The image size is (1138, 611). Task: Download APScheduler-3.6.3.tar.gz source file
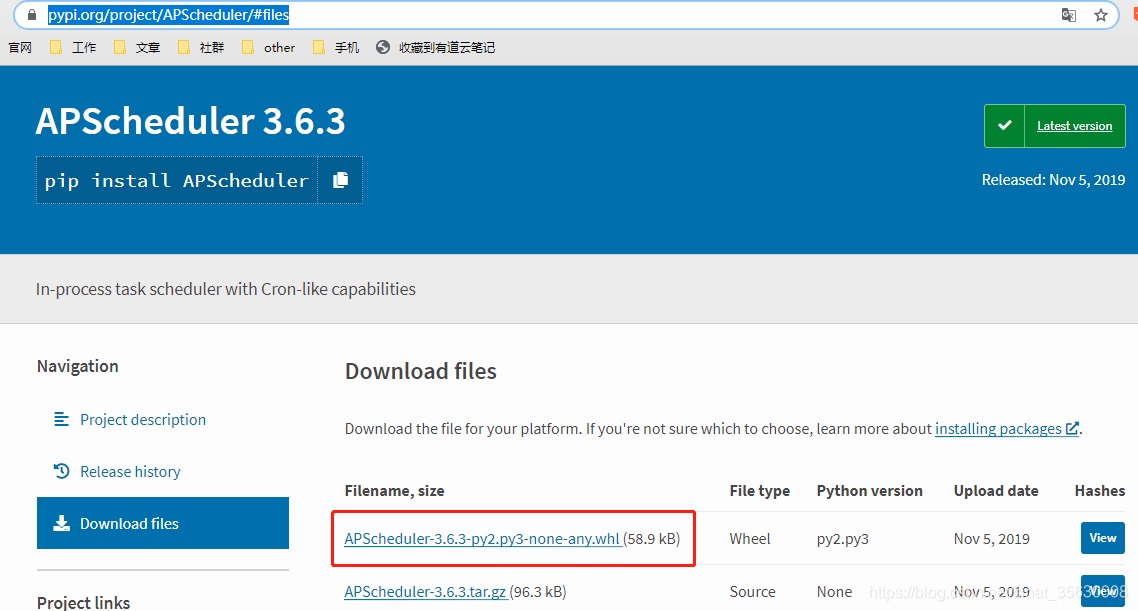[x=425, y=591]
